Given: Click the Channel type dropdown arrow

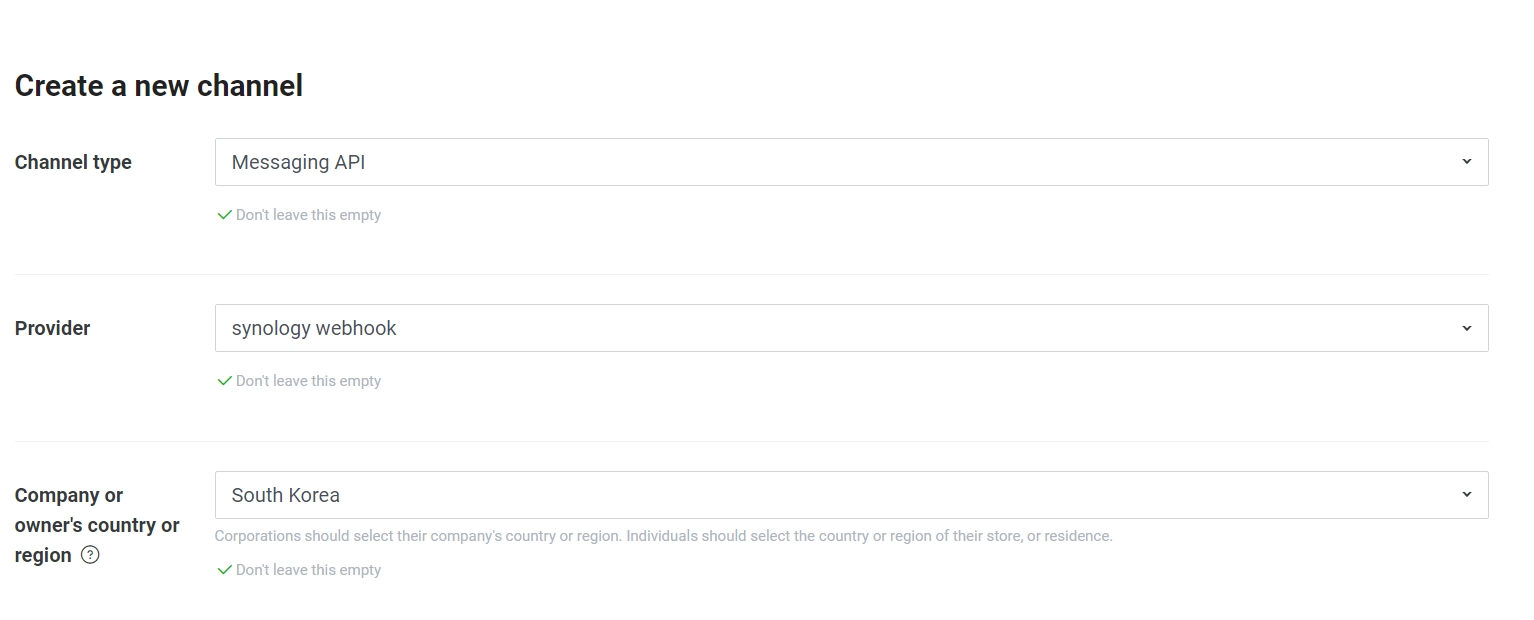Looking at the screenshot, I should tap(1466, 162).
